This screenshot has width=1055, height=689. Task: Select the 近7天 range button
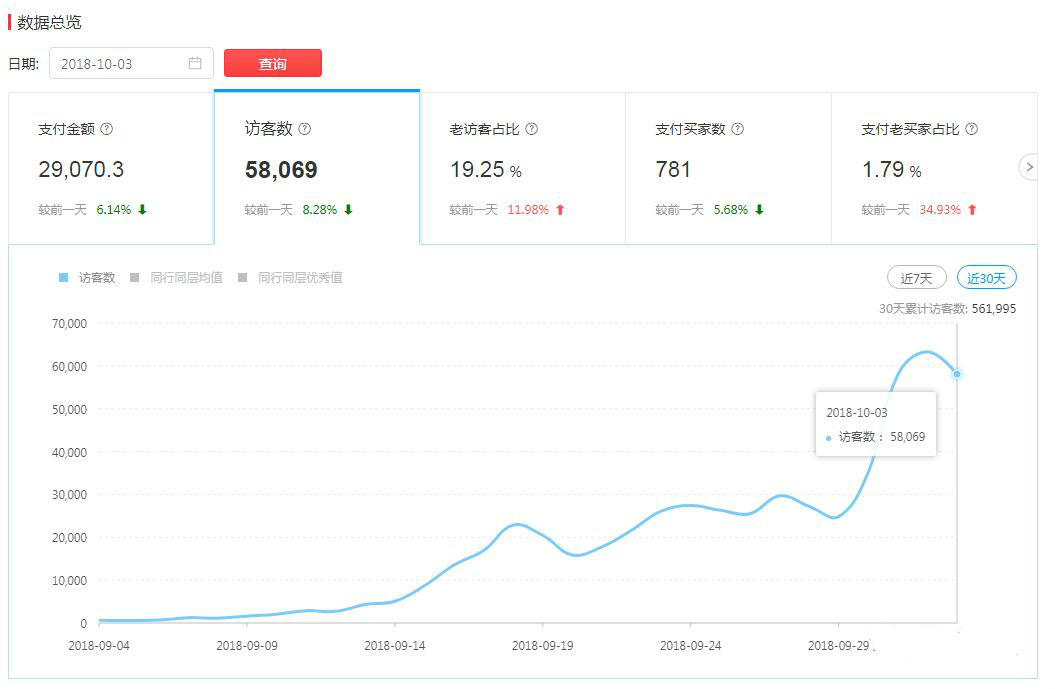(915, 277)
